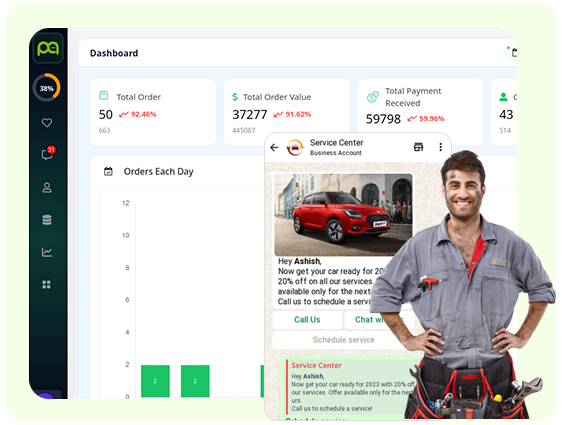Click the calendar icon beside Orders Each Day
The height and width of the screenshot is (425, 562).
[x=108, y=172]
